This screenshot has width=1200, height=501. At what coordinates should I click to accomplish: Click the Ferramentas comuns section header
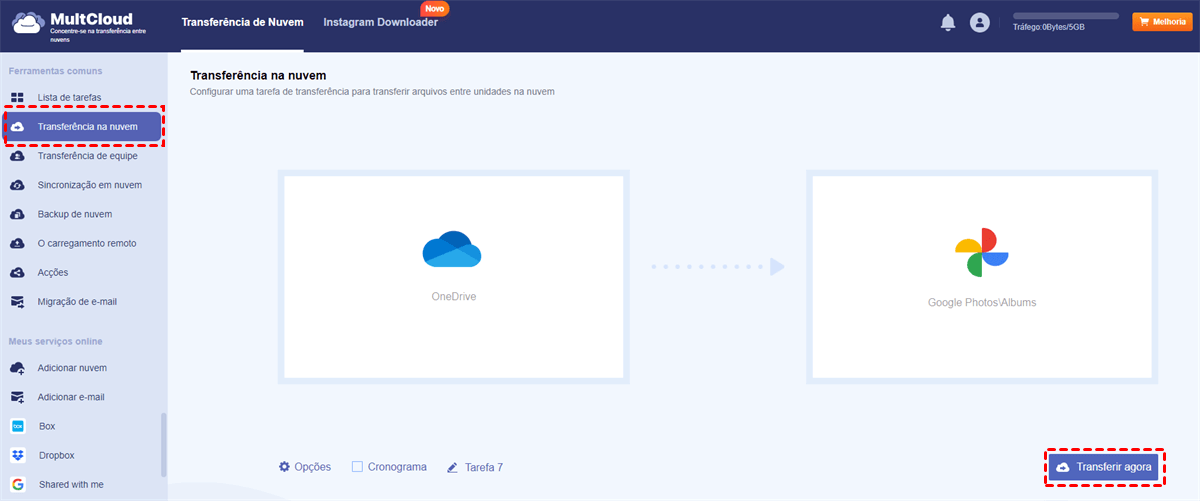[55, 71]
